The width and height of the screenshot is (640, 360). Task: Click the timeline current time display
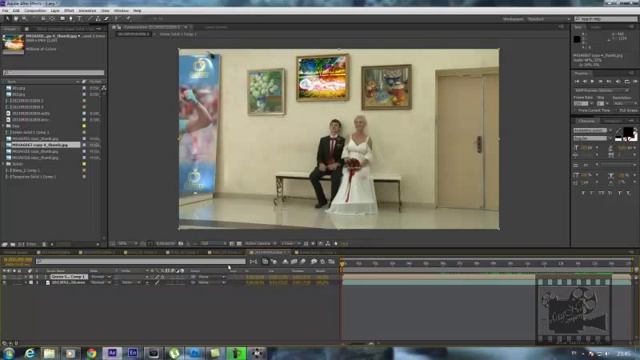[x=18, y=260]
